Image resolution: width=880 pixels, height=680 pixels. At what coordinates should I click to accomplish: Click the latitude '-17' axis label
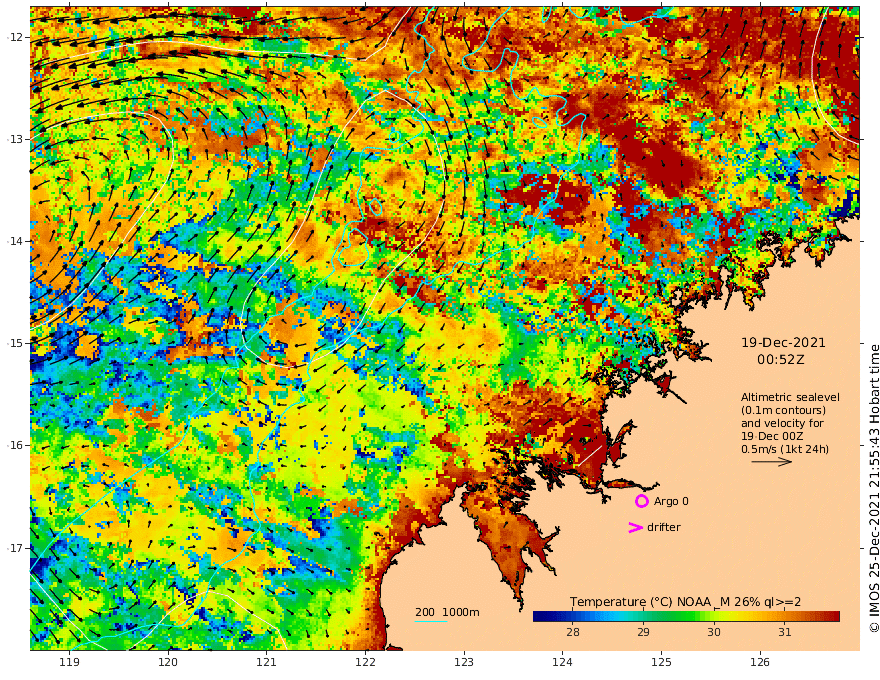click(x=15, y=548)
